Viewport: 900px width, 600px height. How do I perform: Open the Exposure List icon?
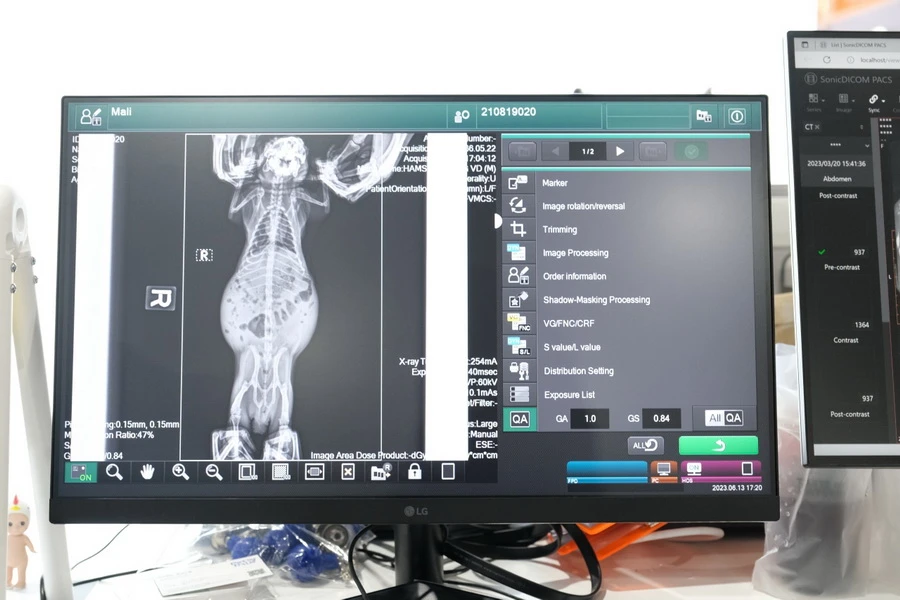coord(517,394)
